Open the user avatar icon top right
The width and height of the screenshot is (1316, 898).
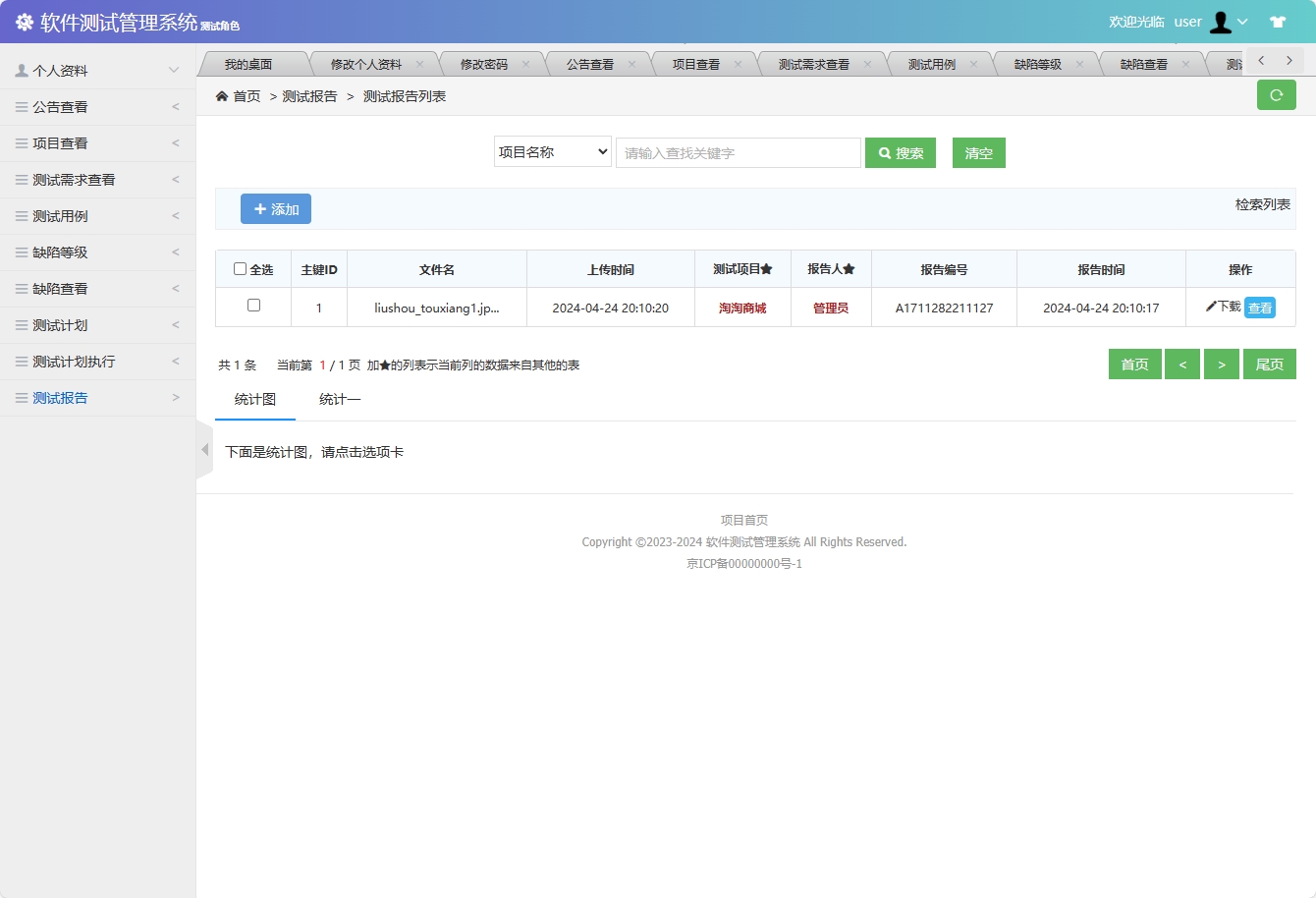(x=1221, y=22)
